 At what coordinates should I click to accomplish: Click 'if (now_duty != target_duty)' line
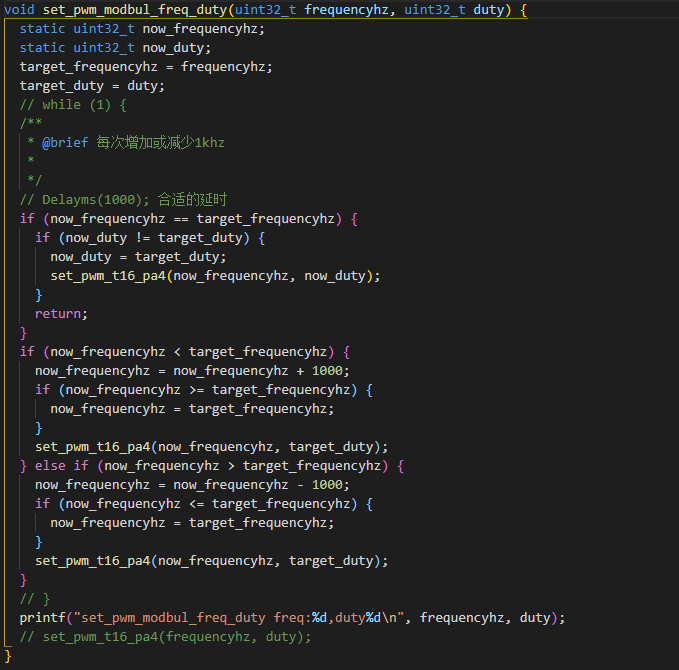[150, 238]
